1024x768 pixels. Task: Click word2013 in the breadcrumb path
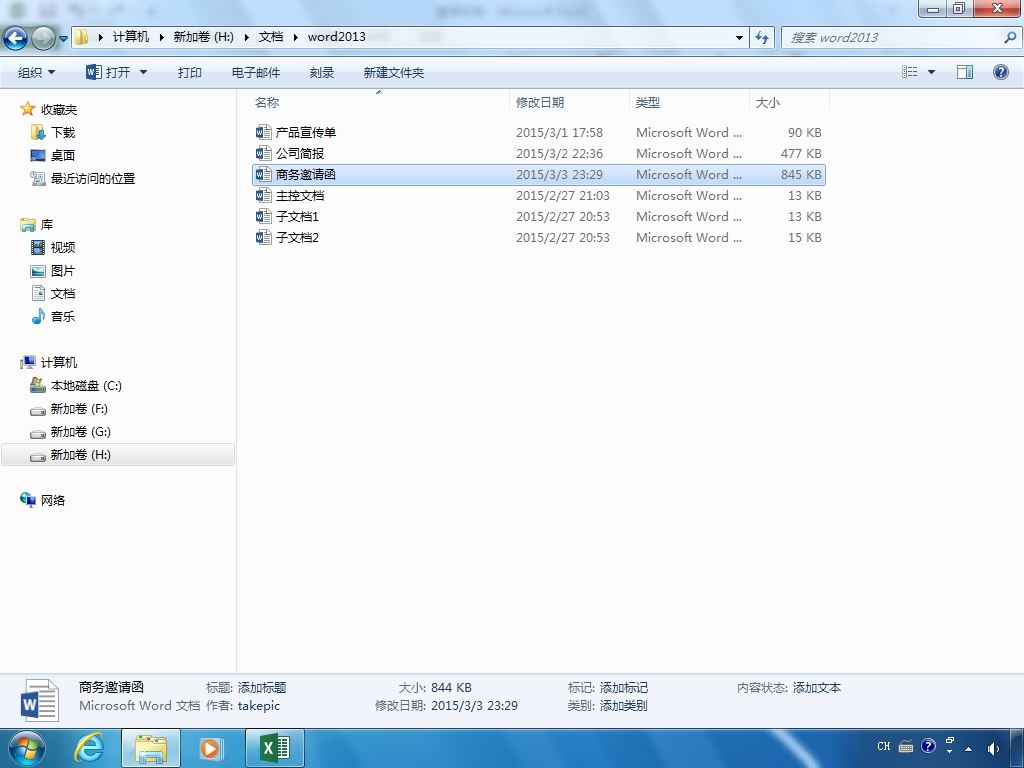336,37
